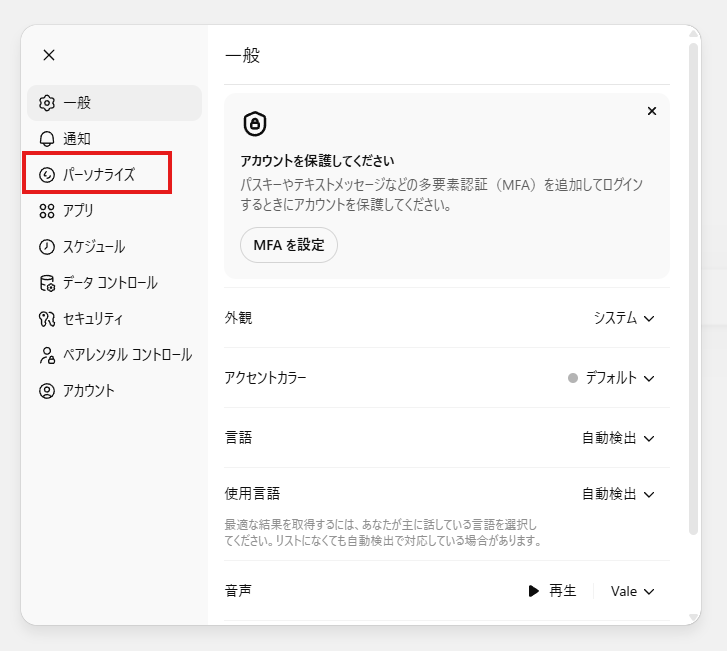Click the scrollbar up arrow
The height and width of the screenshot is (651, 727).
pos(694,33)
